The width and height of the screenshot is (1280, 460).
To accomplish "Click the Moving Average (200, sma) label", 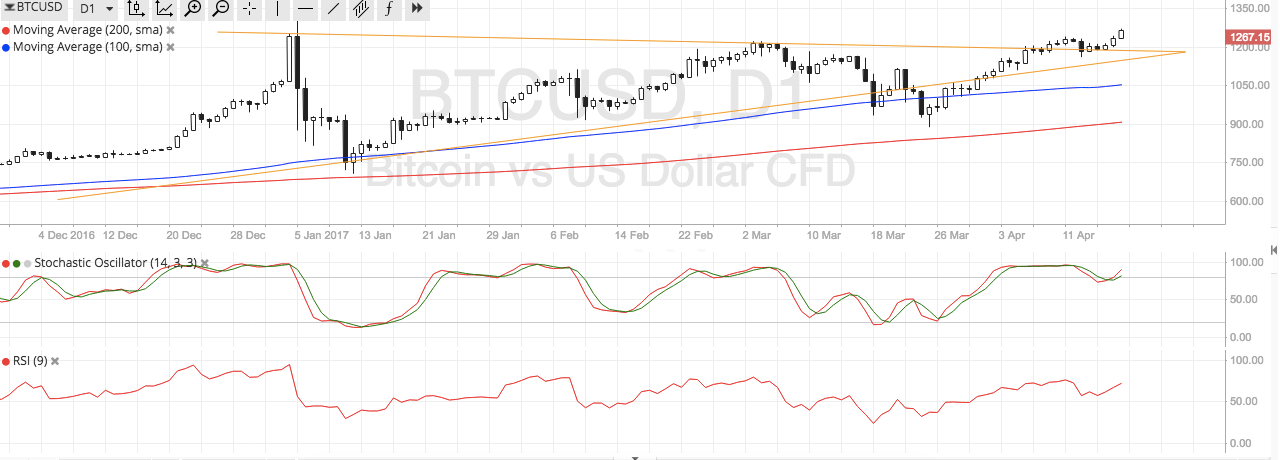I will coord(88,30).
